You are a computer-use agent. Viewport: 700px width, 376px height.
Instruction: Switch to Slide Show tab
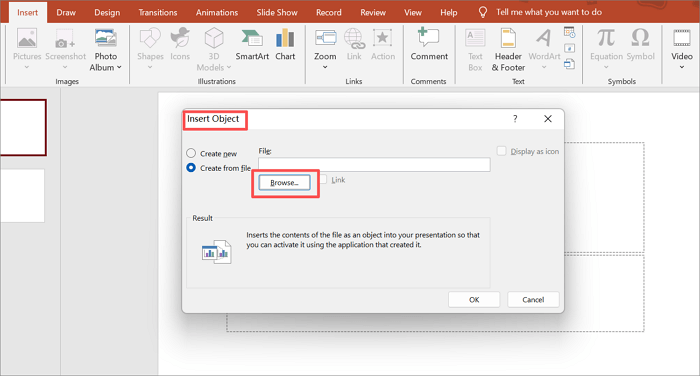277,13
